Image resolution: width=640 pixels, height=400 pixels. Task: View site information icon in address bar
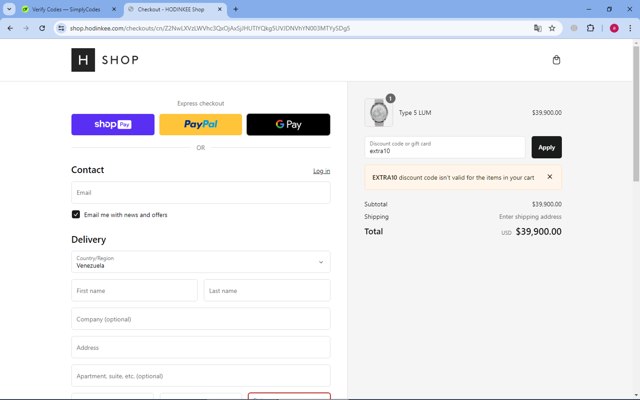(x=61, y=28)
